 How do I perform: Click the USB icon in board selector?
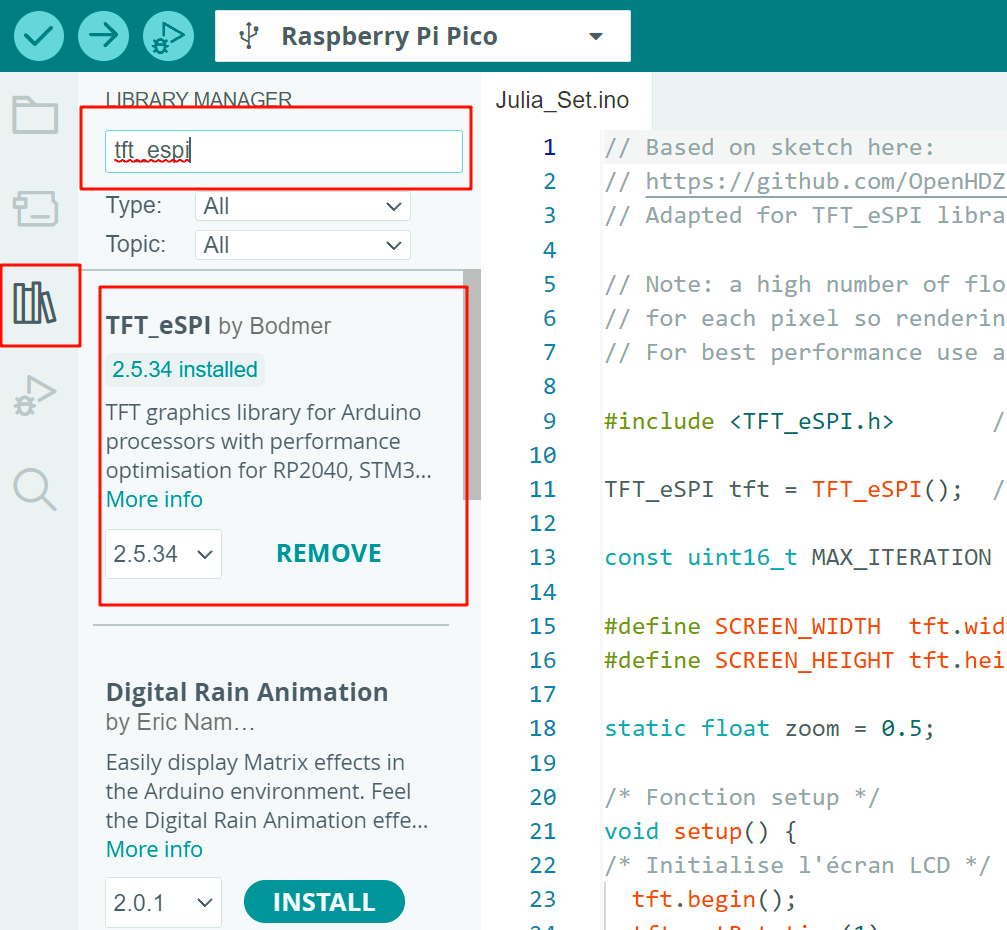(x=249, y=36)
